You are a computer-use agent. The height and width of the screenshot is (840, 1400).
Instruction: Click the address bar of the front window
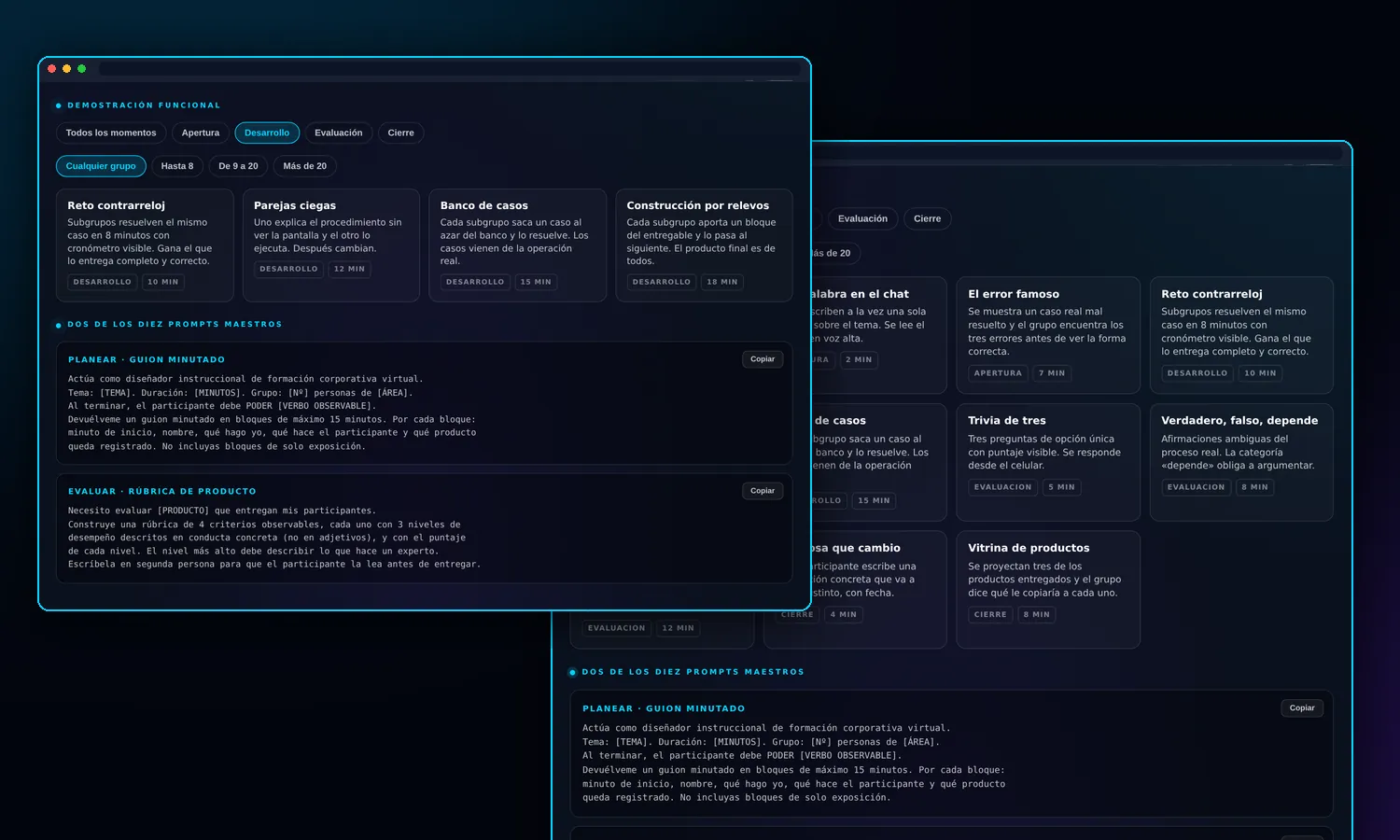[449, 68]
